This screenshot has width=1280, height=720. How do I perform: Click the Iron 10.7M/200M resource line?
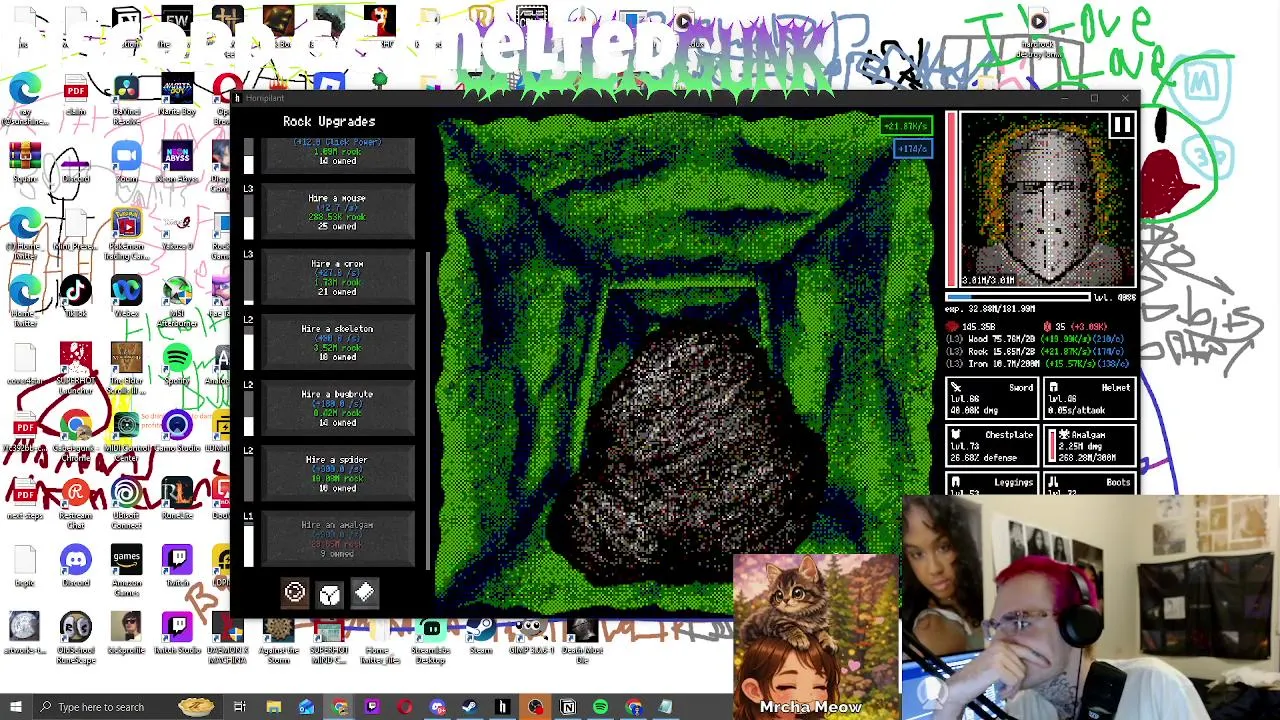pyautogui.click(x=1040, y=363)
